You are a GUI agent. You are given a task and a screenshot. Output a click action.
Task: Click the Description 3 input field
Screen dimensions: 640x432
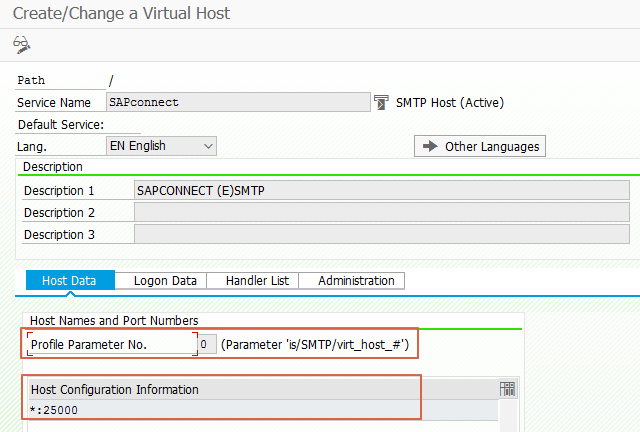click(x=382, y=234)
